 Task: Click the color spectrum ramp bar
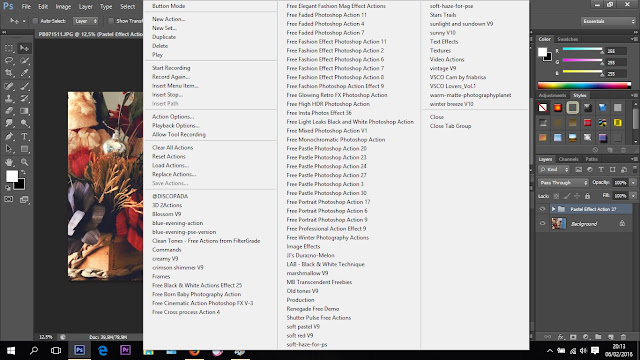584,85
